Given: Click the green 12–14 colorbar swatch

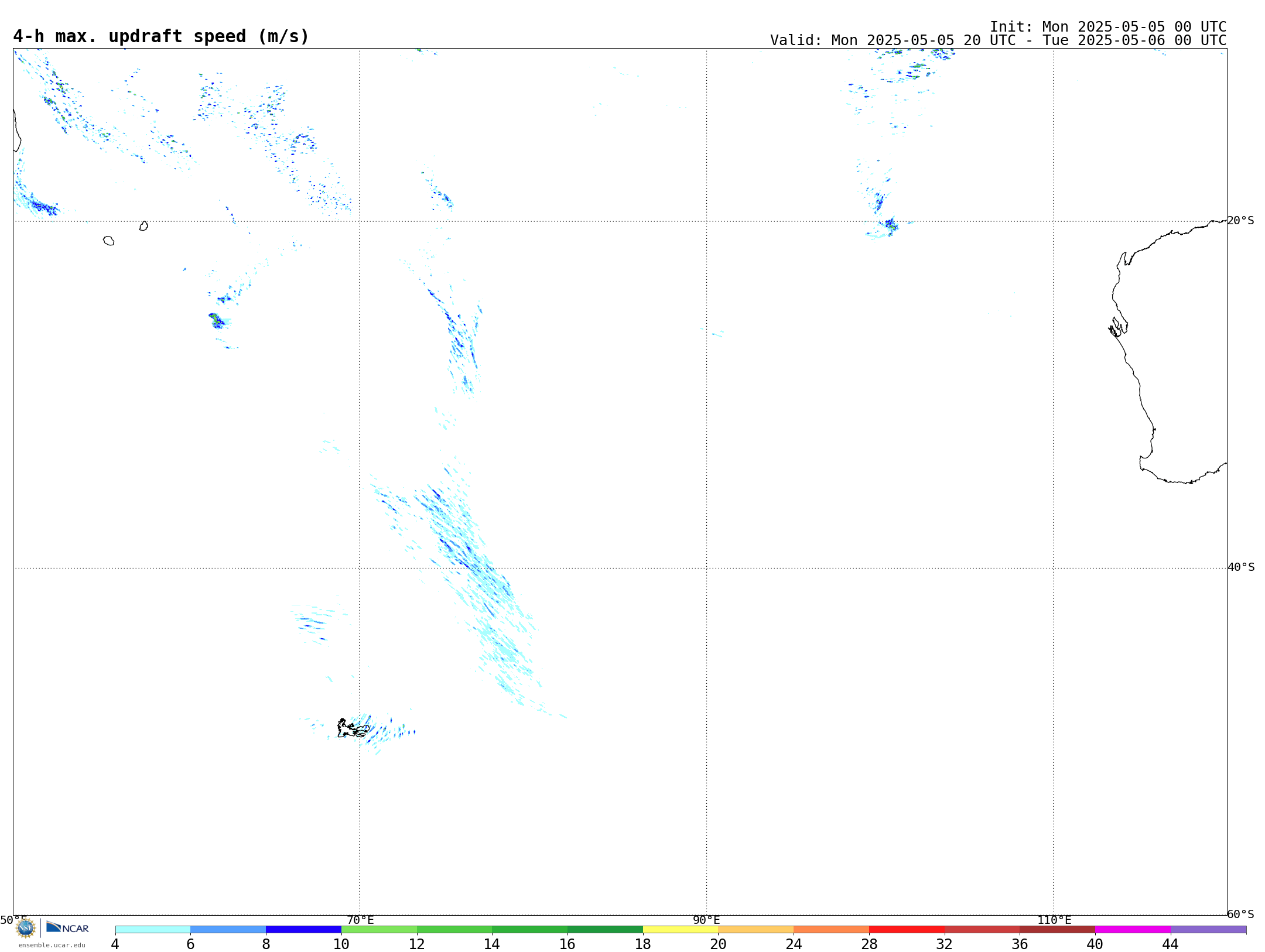Looking at the screenshot, I should point(454,929).
